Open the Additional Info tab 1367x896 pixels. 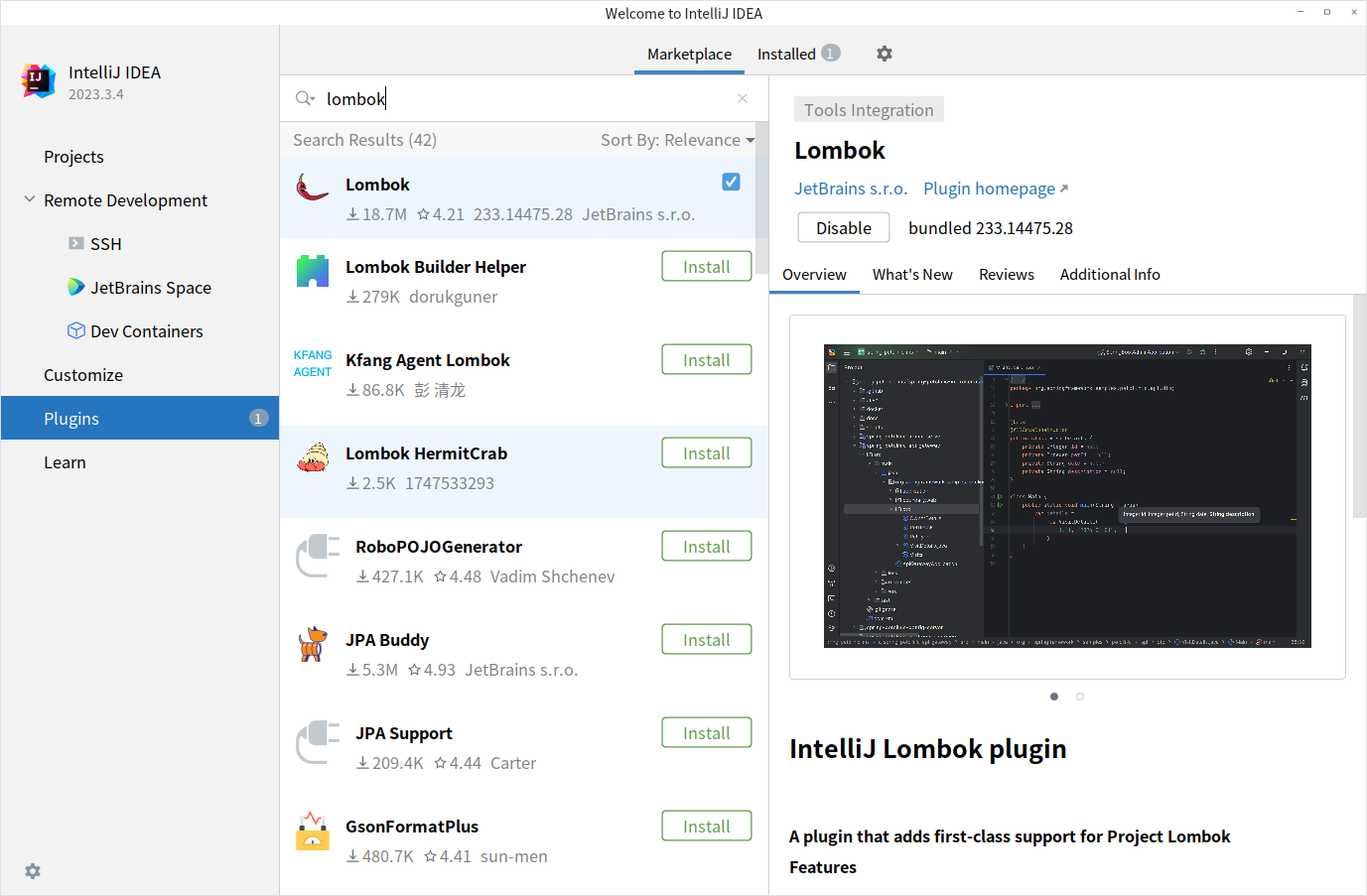(1110, 275)
